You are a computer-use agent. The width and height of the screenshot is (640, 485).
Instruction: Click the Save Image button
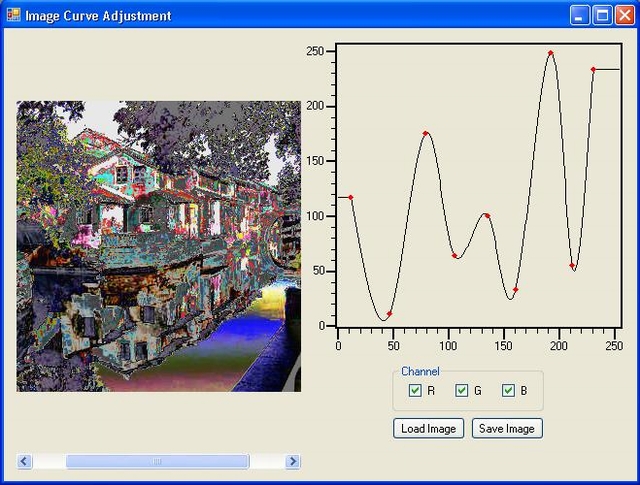tap(507, 428)
